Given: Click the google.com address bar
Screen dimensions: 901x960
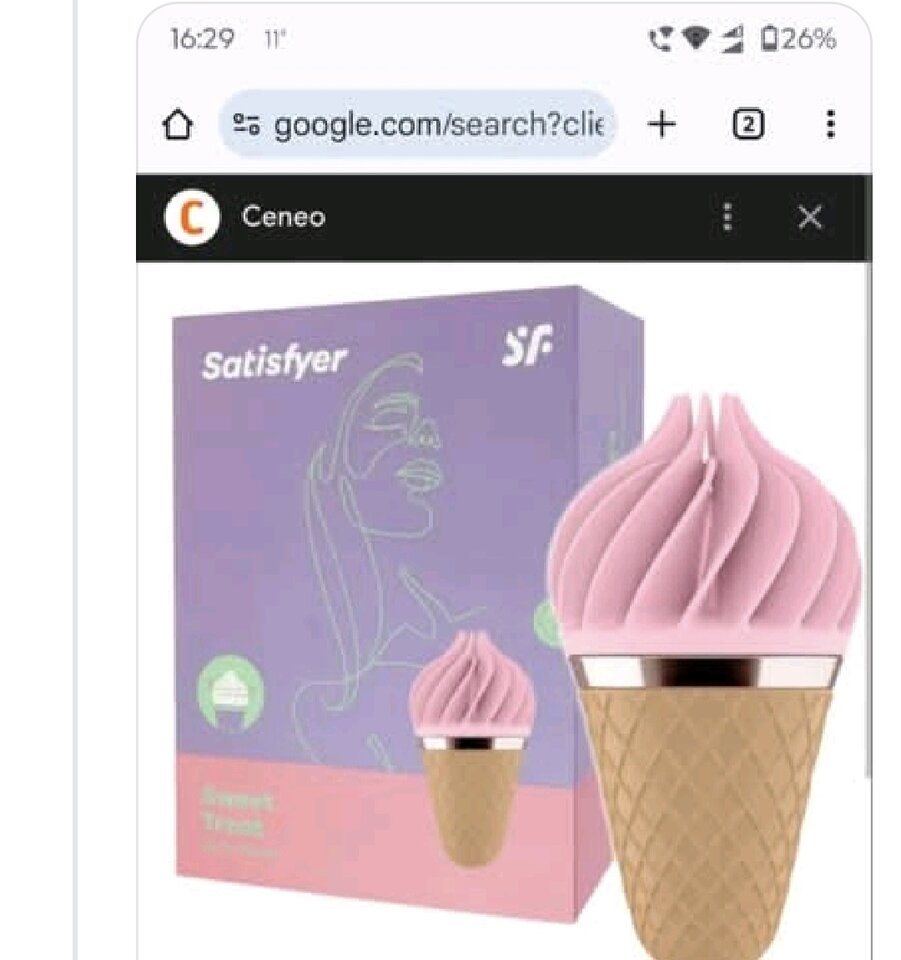Looking at the screenshot, I should click(x=417, y=124).
